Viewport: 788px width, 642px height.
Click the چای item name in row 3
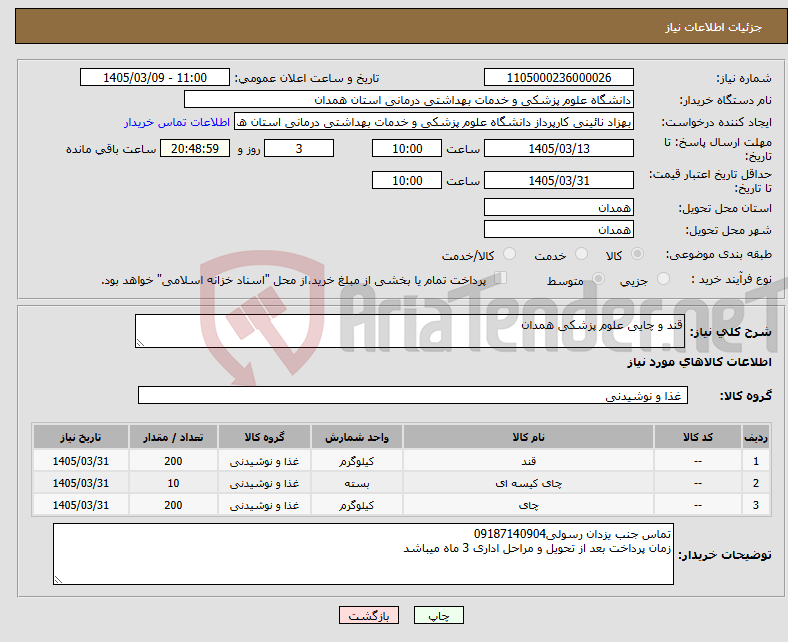(x=528, y=505)
